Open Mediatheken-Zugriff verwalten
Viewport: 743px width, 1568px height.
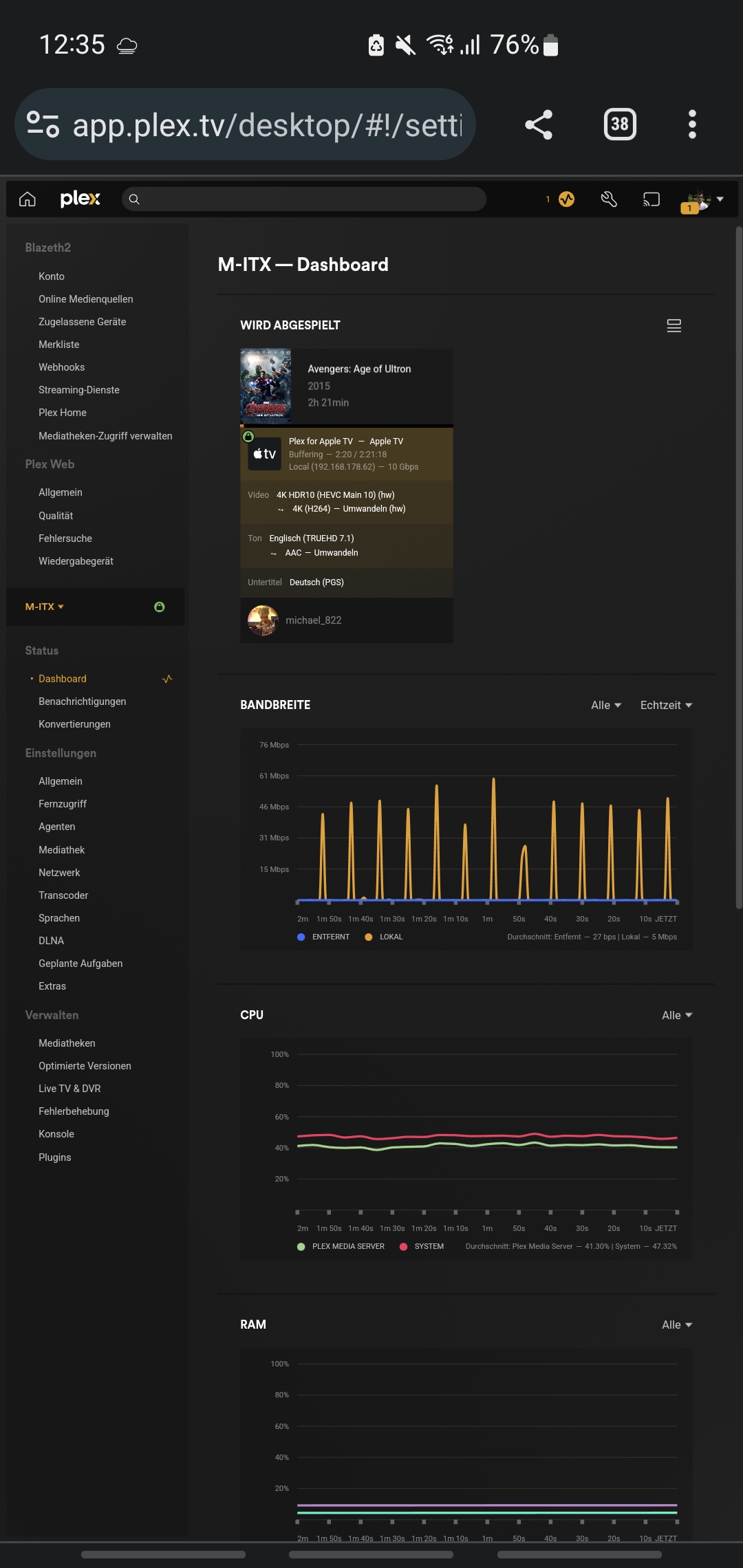[105, 436]
